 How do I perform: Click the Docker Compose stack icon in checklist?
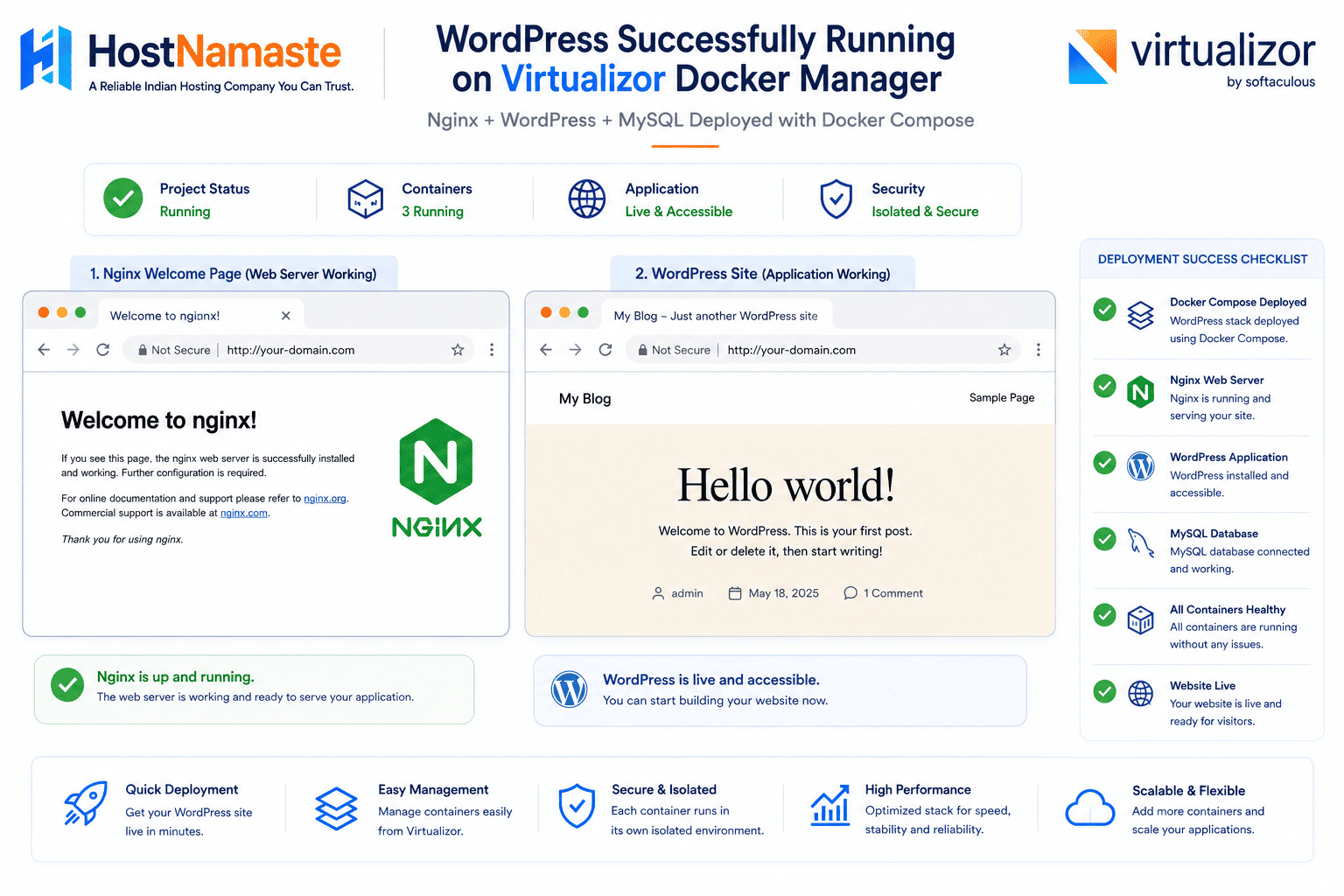1140,316
